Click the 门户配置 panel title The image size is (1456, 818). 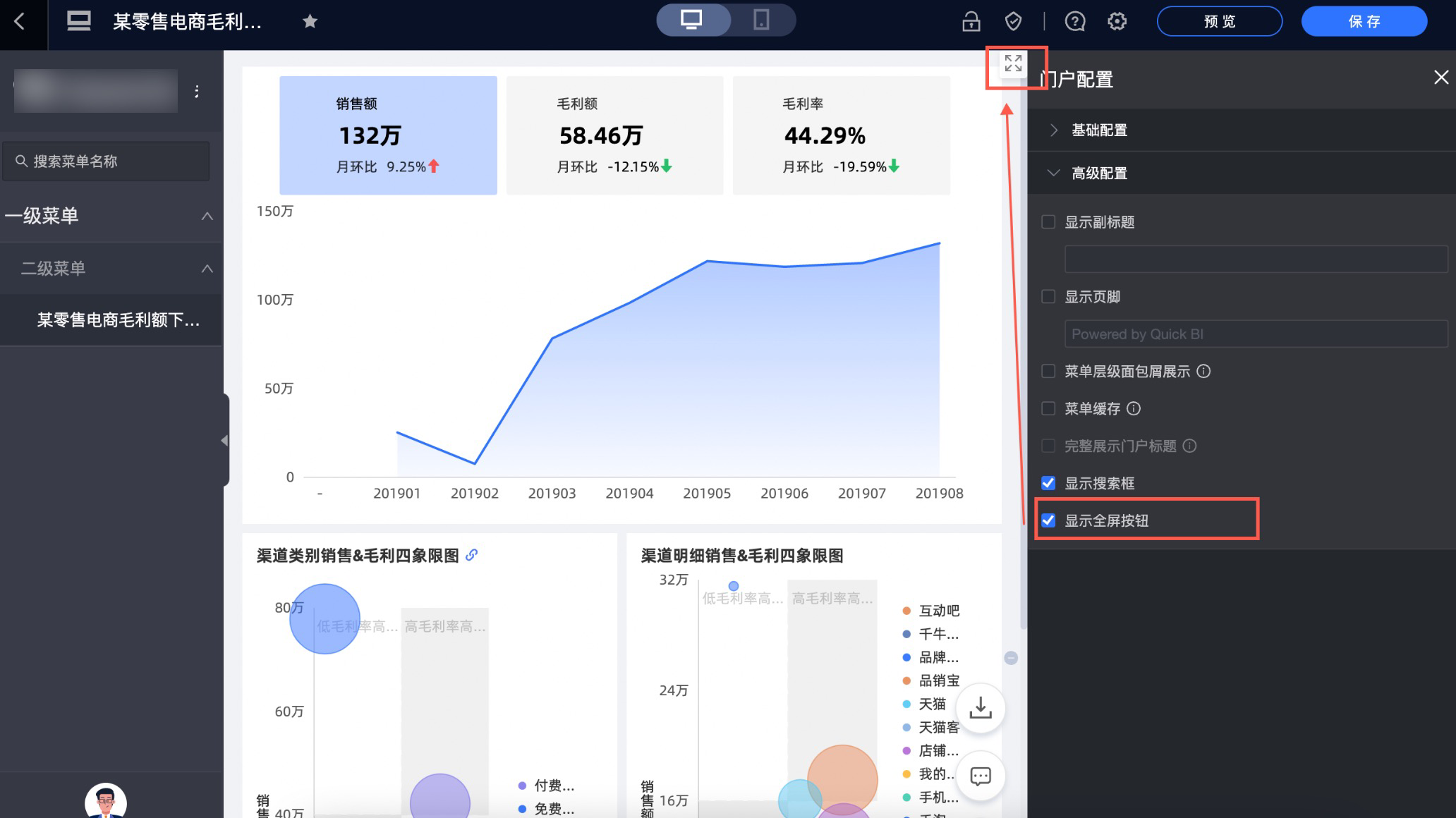point(1077,79)
